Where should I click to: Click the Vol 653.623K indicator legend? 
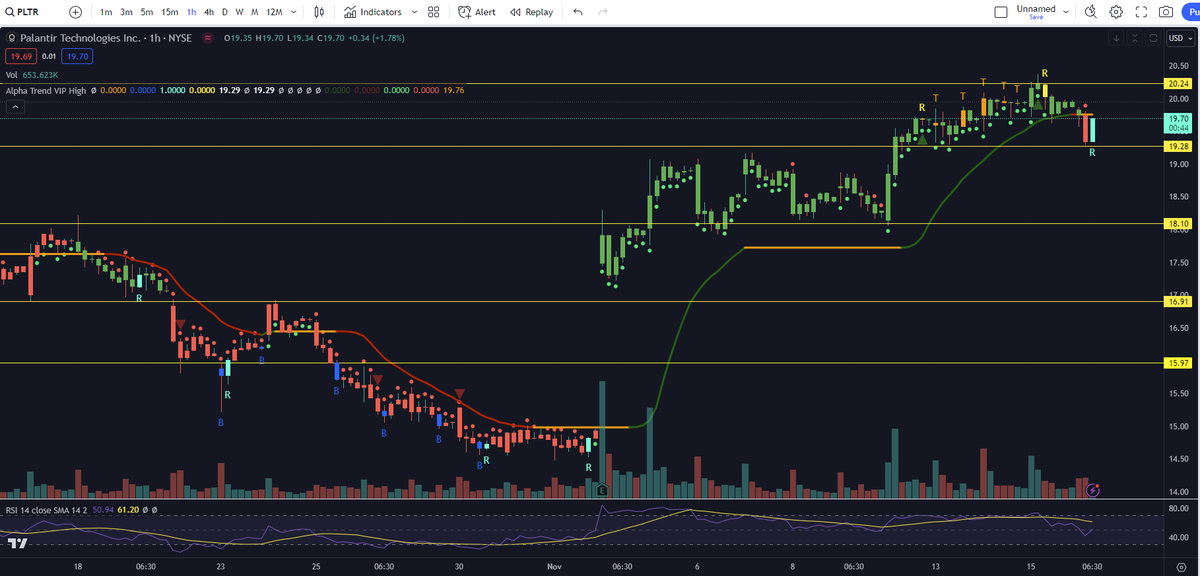tap(32, 74)
